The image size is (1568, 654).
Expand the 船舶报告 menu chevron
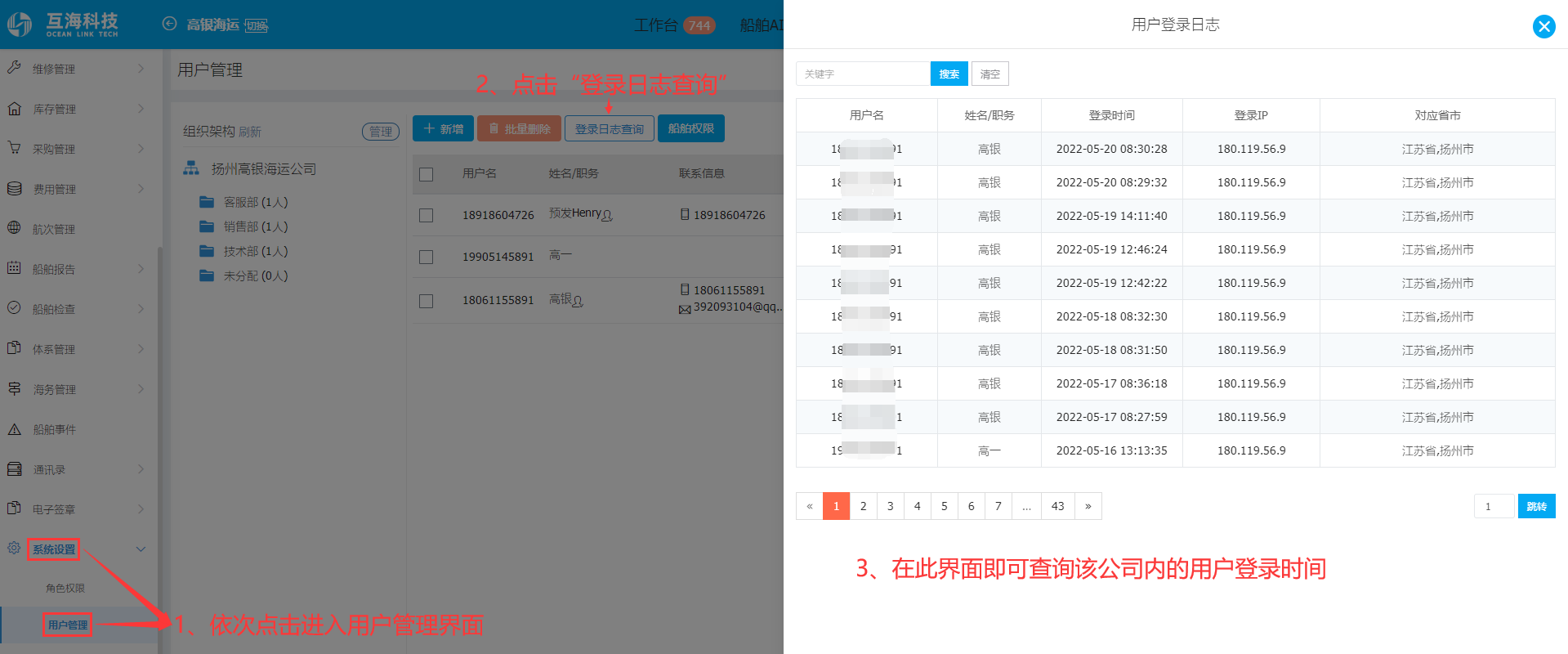pos(141,269)
